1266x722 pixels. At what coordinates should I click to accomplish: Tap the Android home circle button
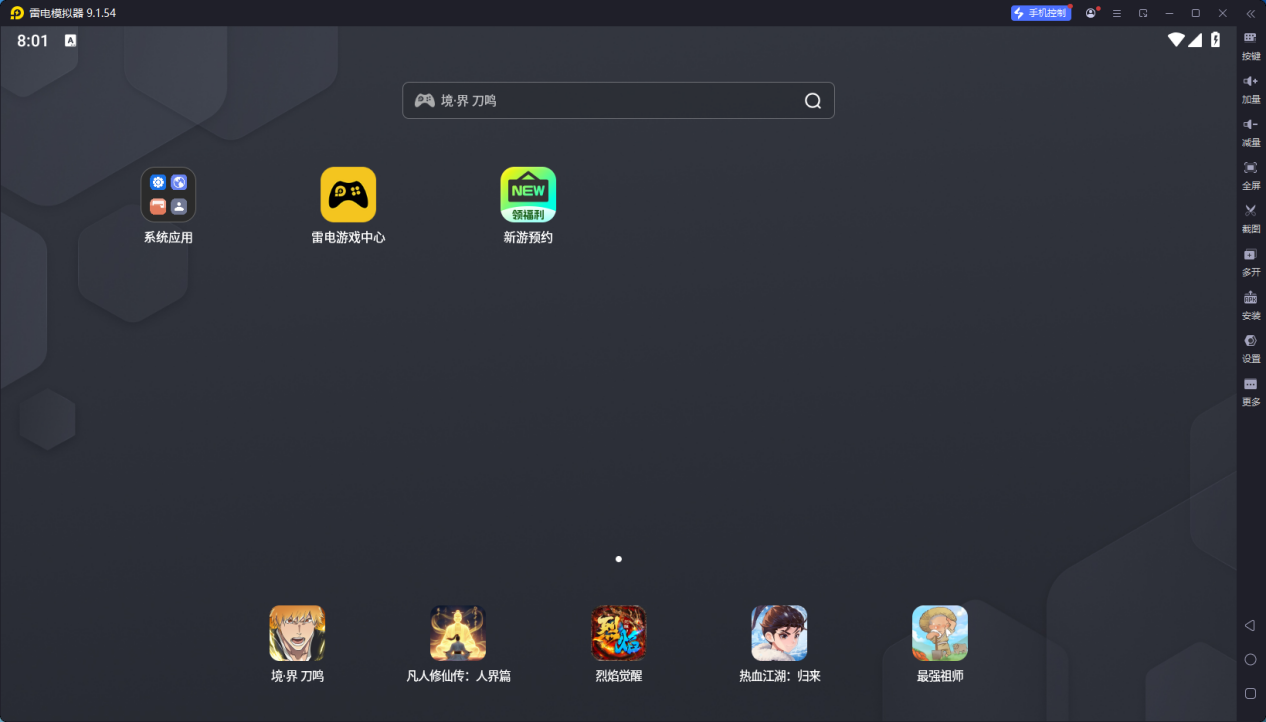coord(1250,659)
